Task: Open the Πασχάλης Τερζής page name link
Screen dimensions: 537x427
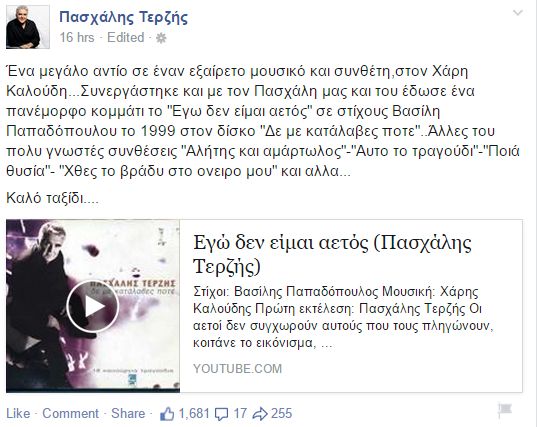Action: tap(124, 17)
